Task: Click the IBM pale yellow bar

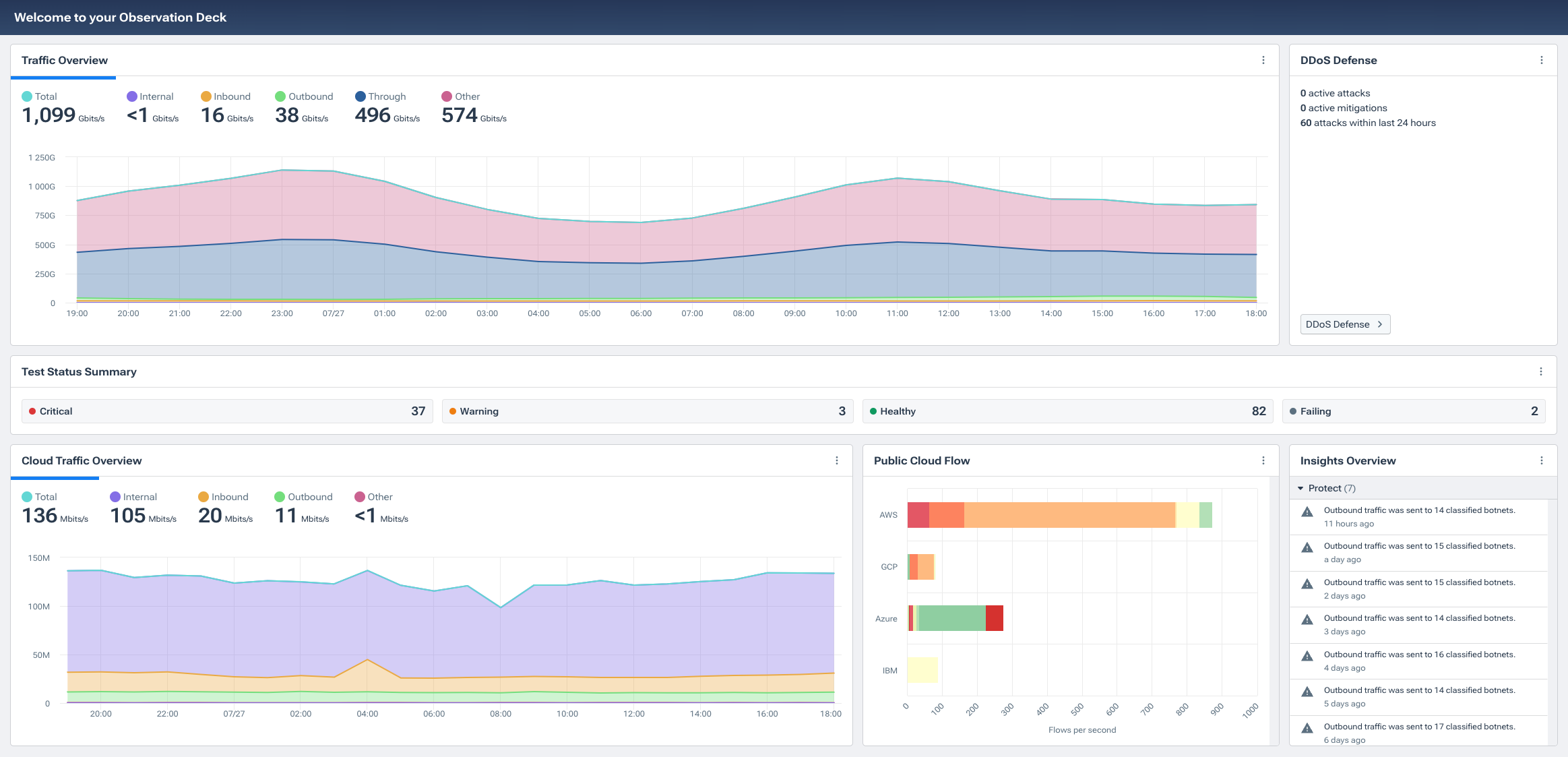Action: tap(922, 670)
